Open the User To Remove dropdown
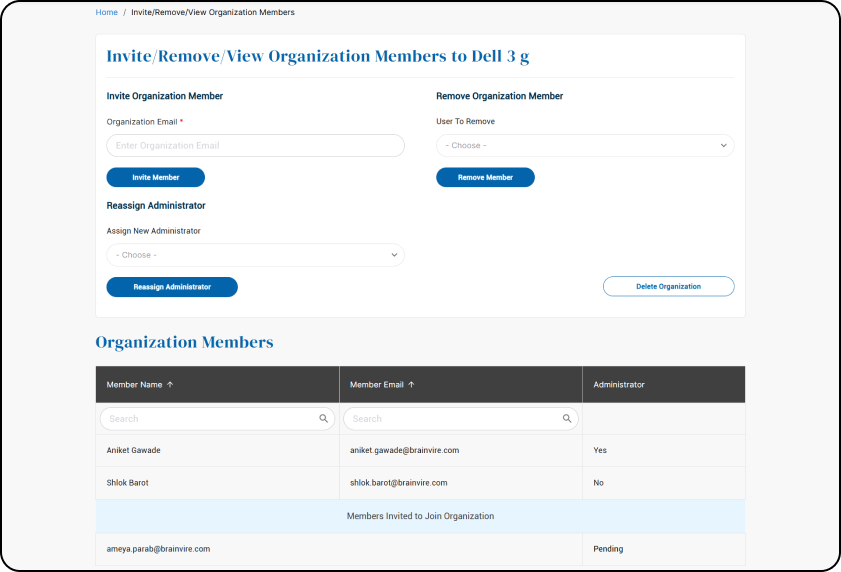The image size is (841, 572). pyautogui.click(x=585, y=145)
